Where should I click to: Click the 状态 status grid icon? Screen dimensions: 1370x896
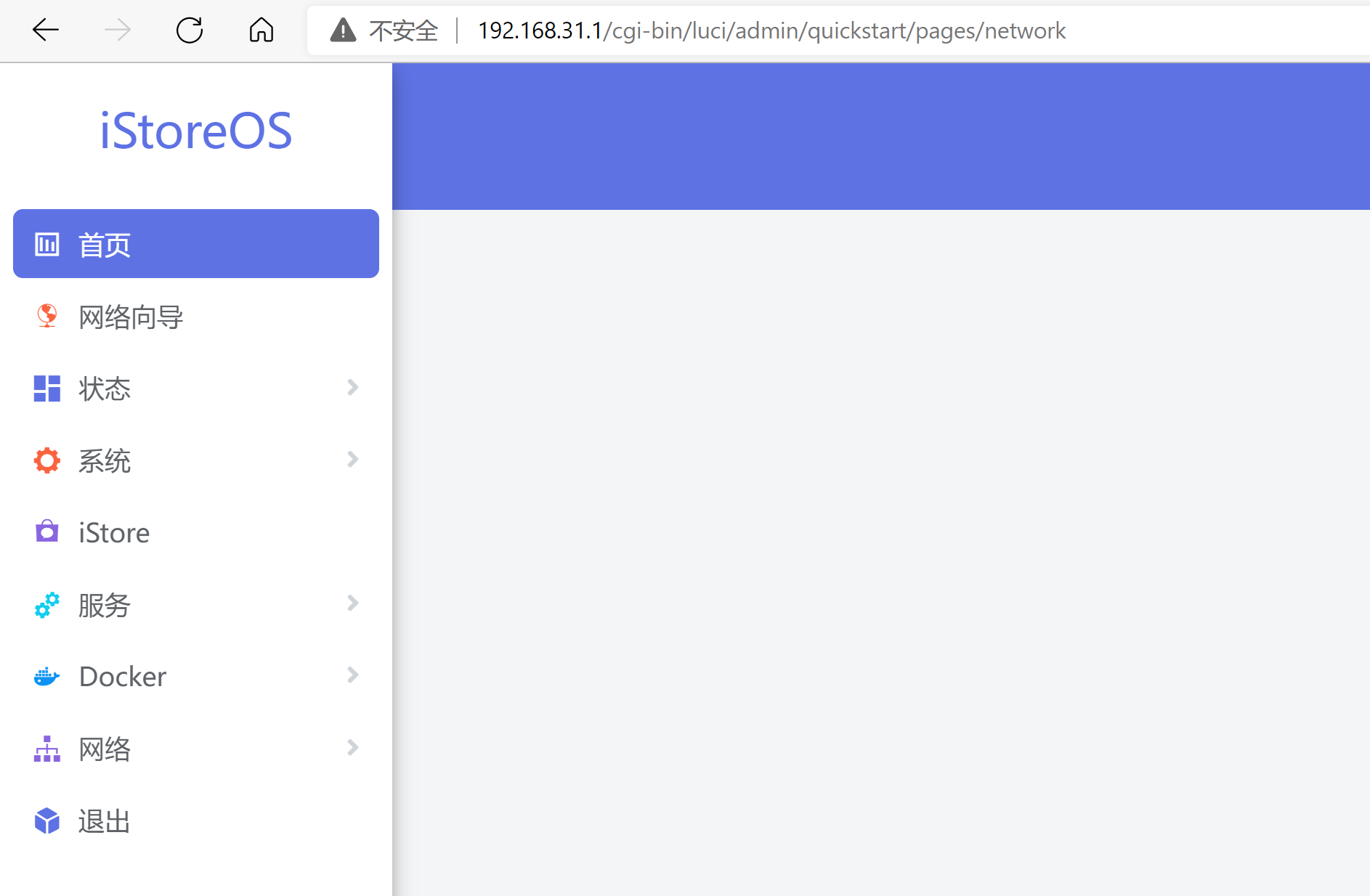(46, 388)
